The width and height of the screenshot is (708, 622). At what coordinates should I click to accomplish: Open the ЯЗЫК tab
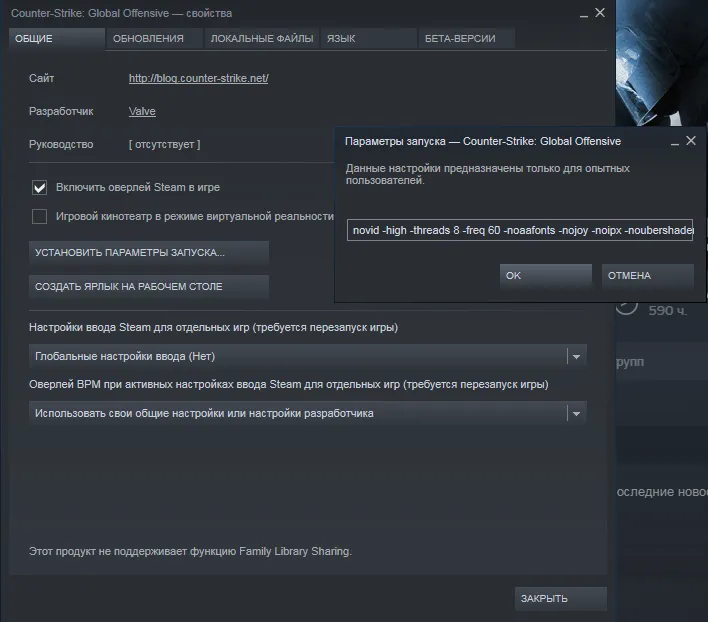click(369, 39)
